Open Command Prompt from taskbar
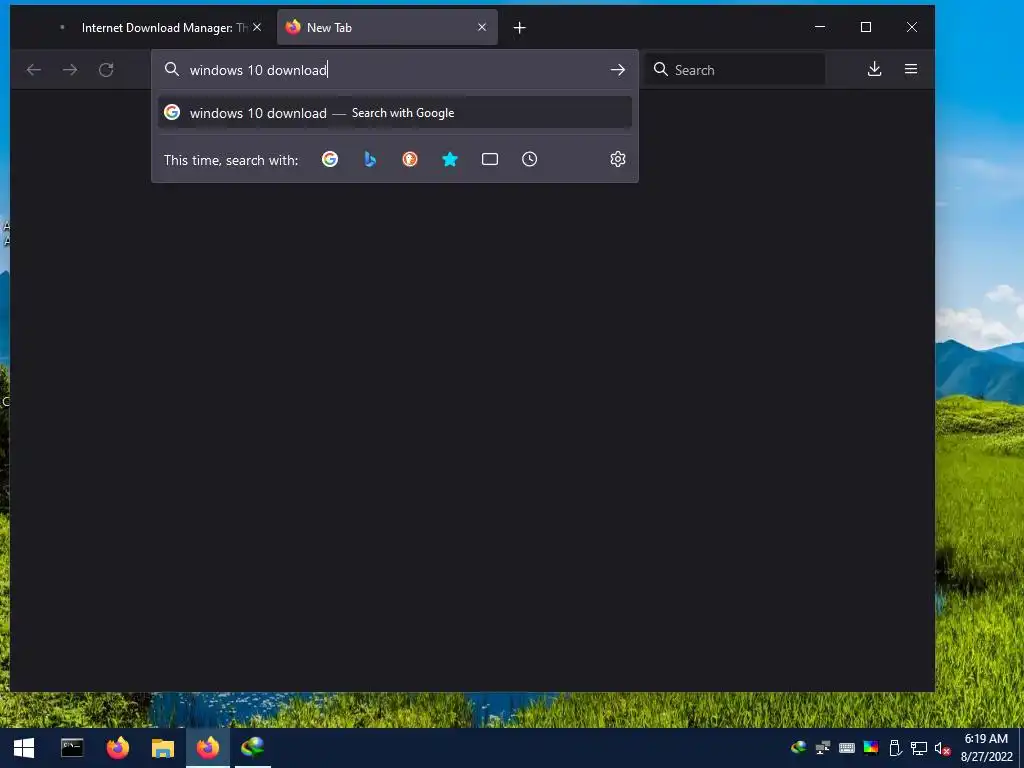Screen dimensions: 1024x768 (72, 748)
